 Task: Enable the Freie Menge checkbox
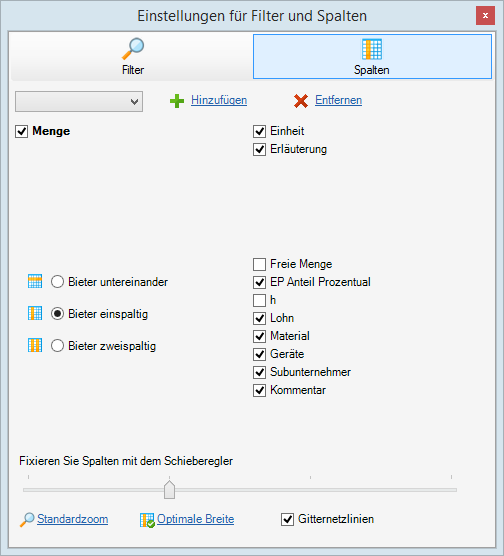point(259,264)
